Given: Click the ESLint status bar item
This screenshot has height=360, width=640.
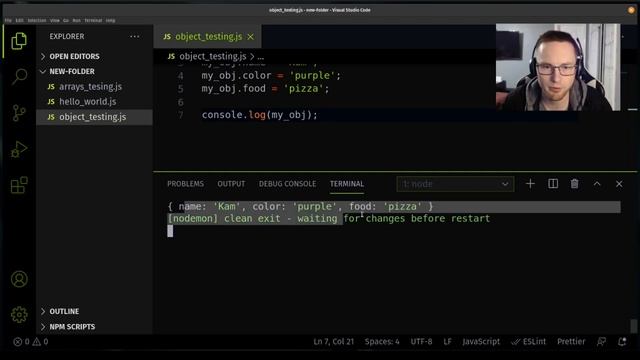Looking at the screenshot, I should (529, 342).
